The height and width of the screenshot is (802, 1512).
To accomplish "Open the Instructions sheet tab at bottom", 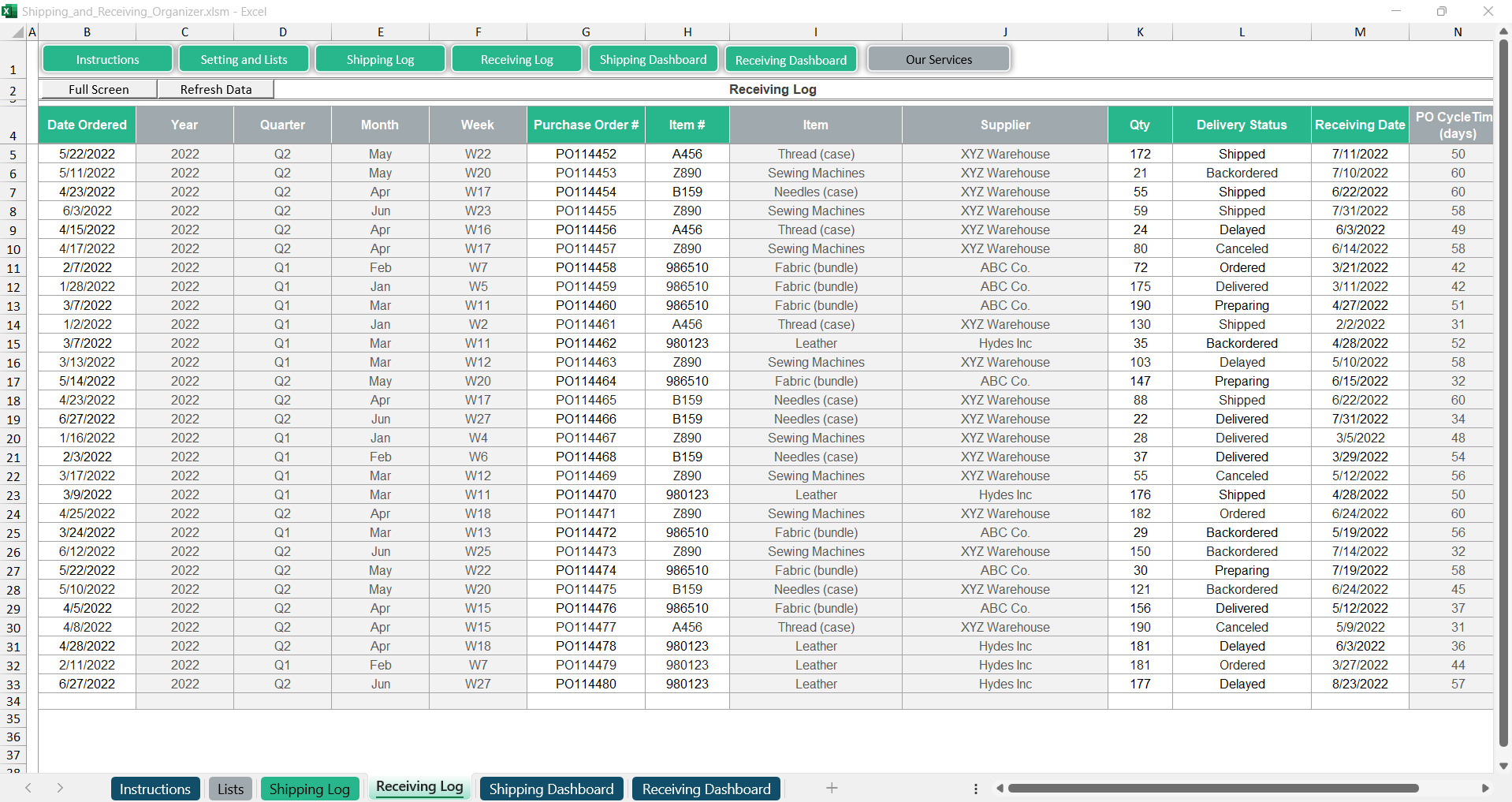I will pos(155,789).
